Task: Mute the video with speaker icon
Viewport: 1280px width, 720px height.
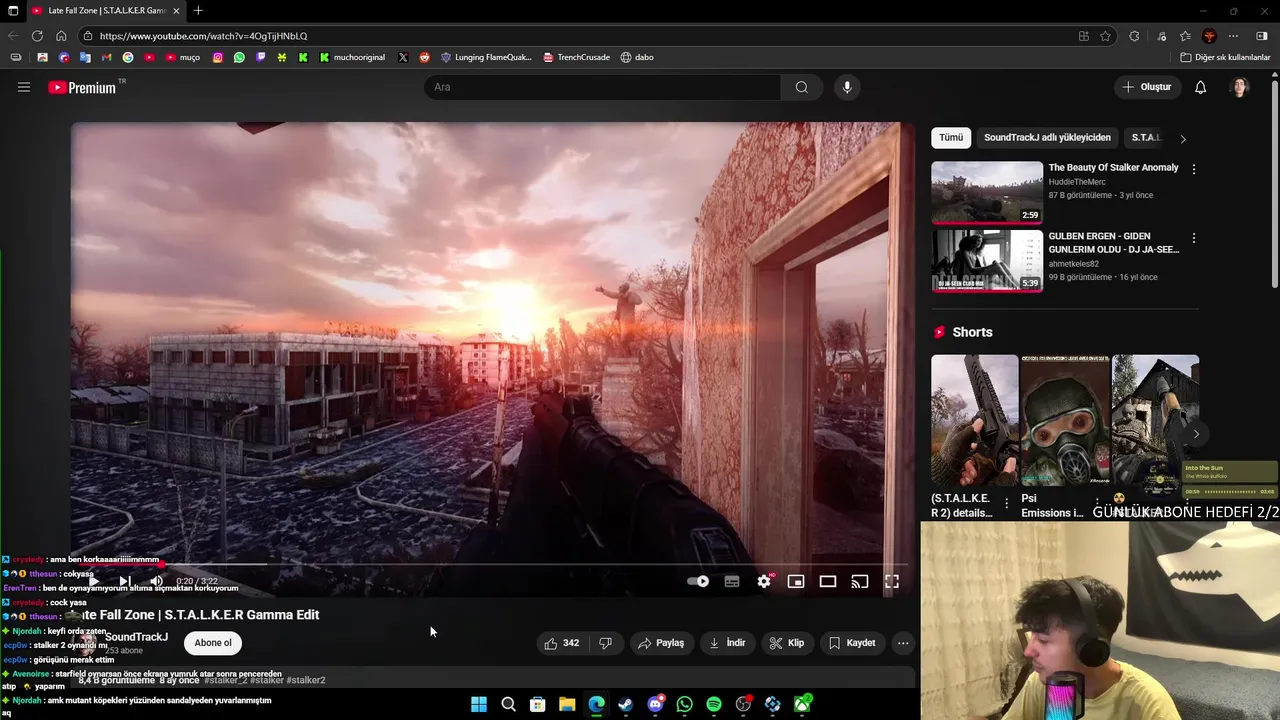Action: [156, 581]
